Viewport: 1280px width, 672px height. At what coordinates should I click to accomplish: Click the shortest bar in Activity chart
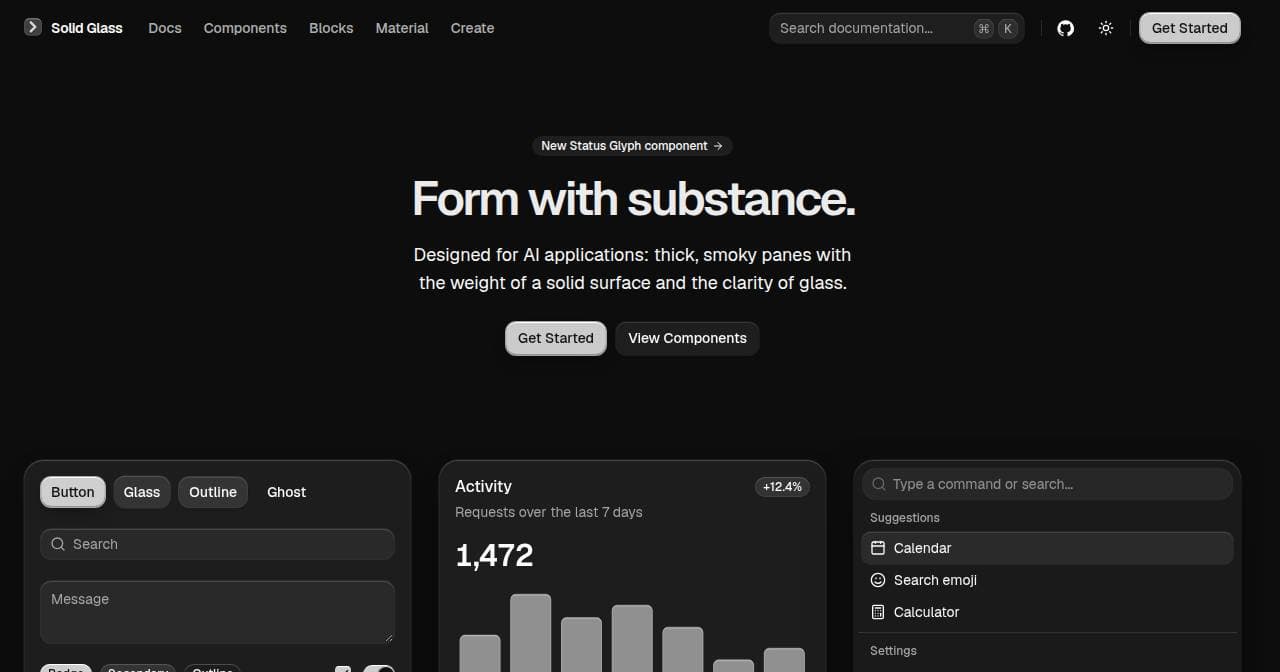click(x=733, y=666)
